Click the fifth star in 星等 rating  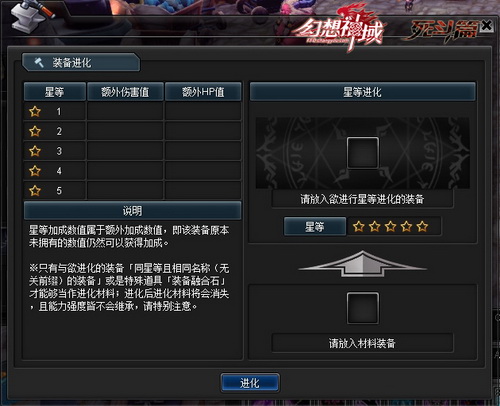tap(422, 227)
